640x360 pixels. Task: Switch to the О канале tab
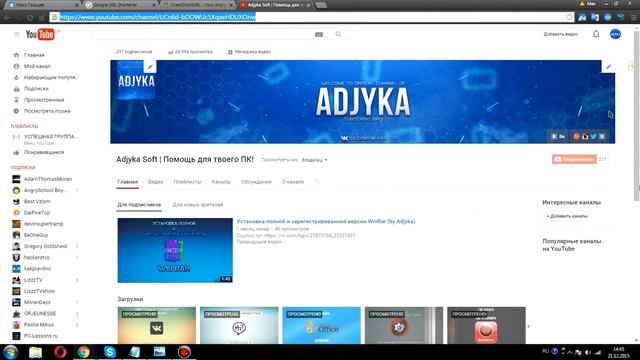pyautogui.click(x=293, y=182)
